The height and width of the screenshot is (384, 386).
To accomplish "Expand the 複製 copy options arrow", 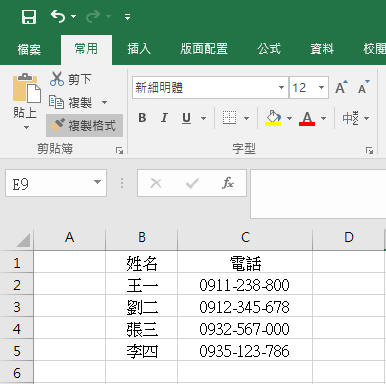I will 104,102.
